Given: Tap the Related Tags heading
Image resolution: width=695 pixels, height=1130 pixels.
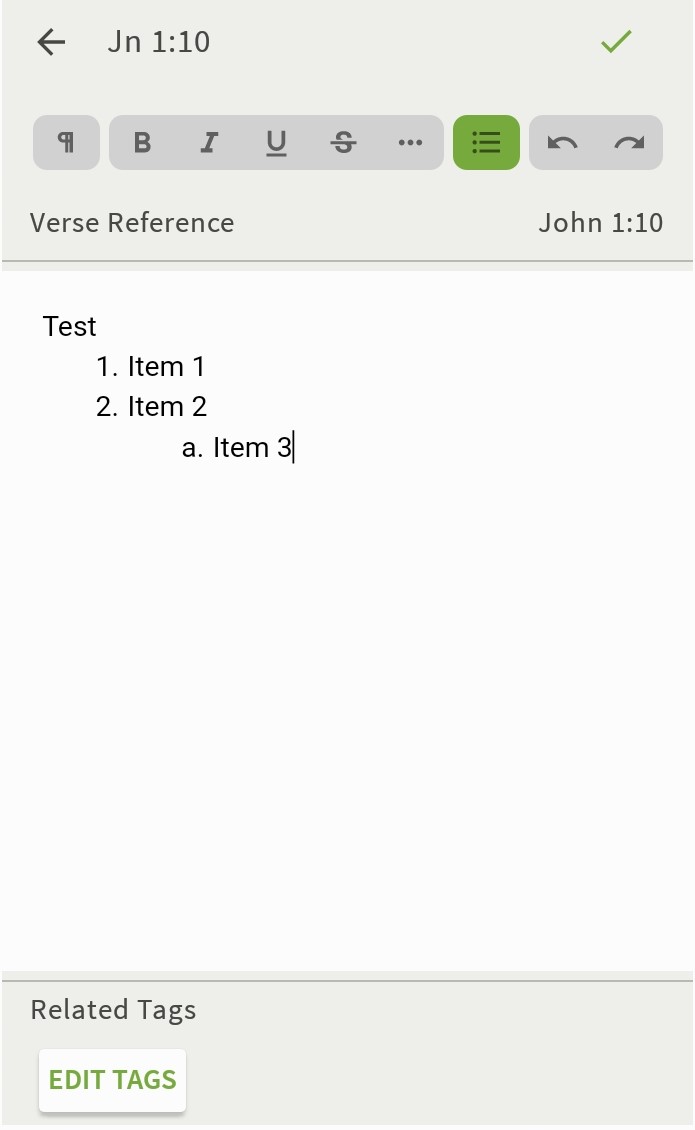Looking at the screenshot, I should click(x=113, y=1010).
